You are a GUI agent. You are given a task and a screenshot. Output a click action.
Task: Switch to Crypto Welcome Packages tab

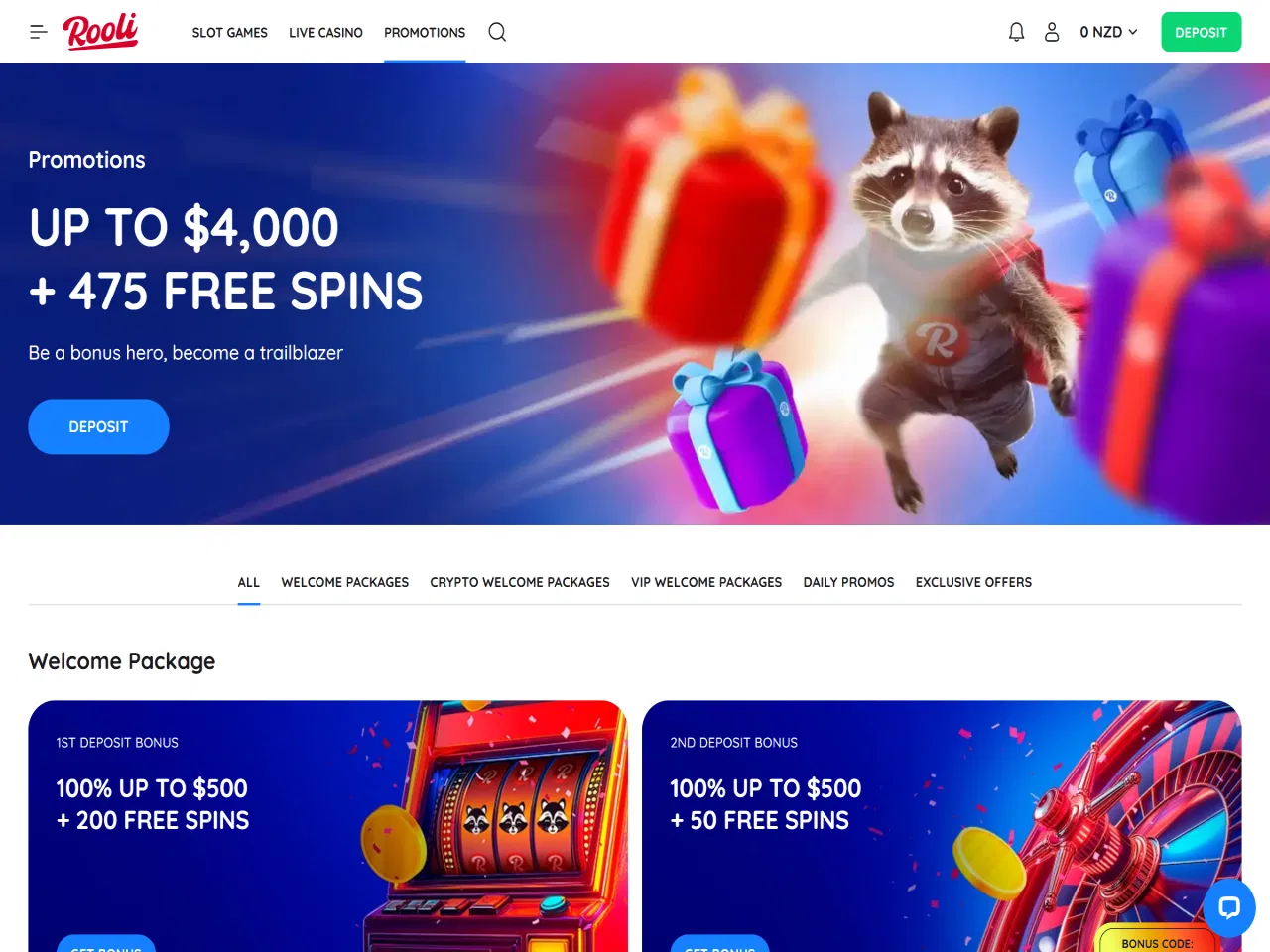coord(520,582)
